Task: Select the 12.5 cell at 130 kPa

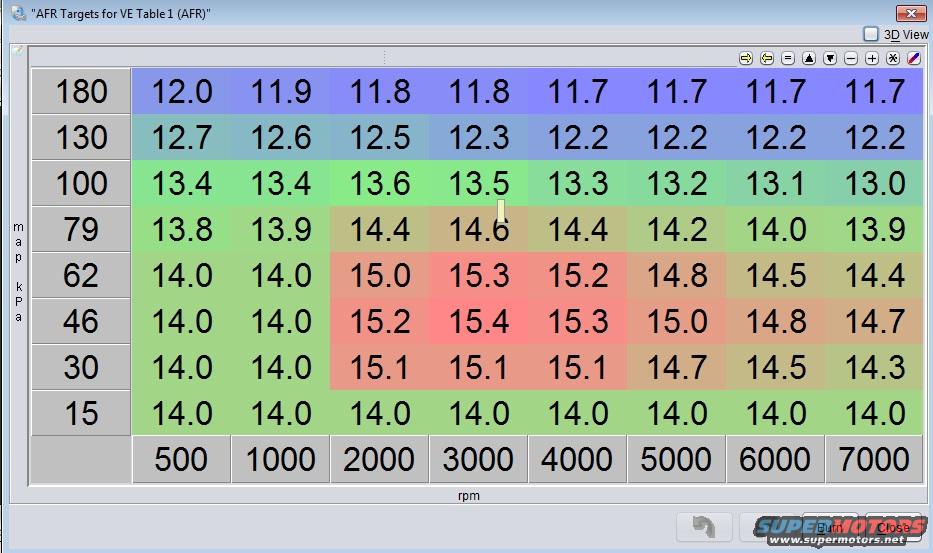Action: point(379,138)
